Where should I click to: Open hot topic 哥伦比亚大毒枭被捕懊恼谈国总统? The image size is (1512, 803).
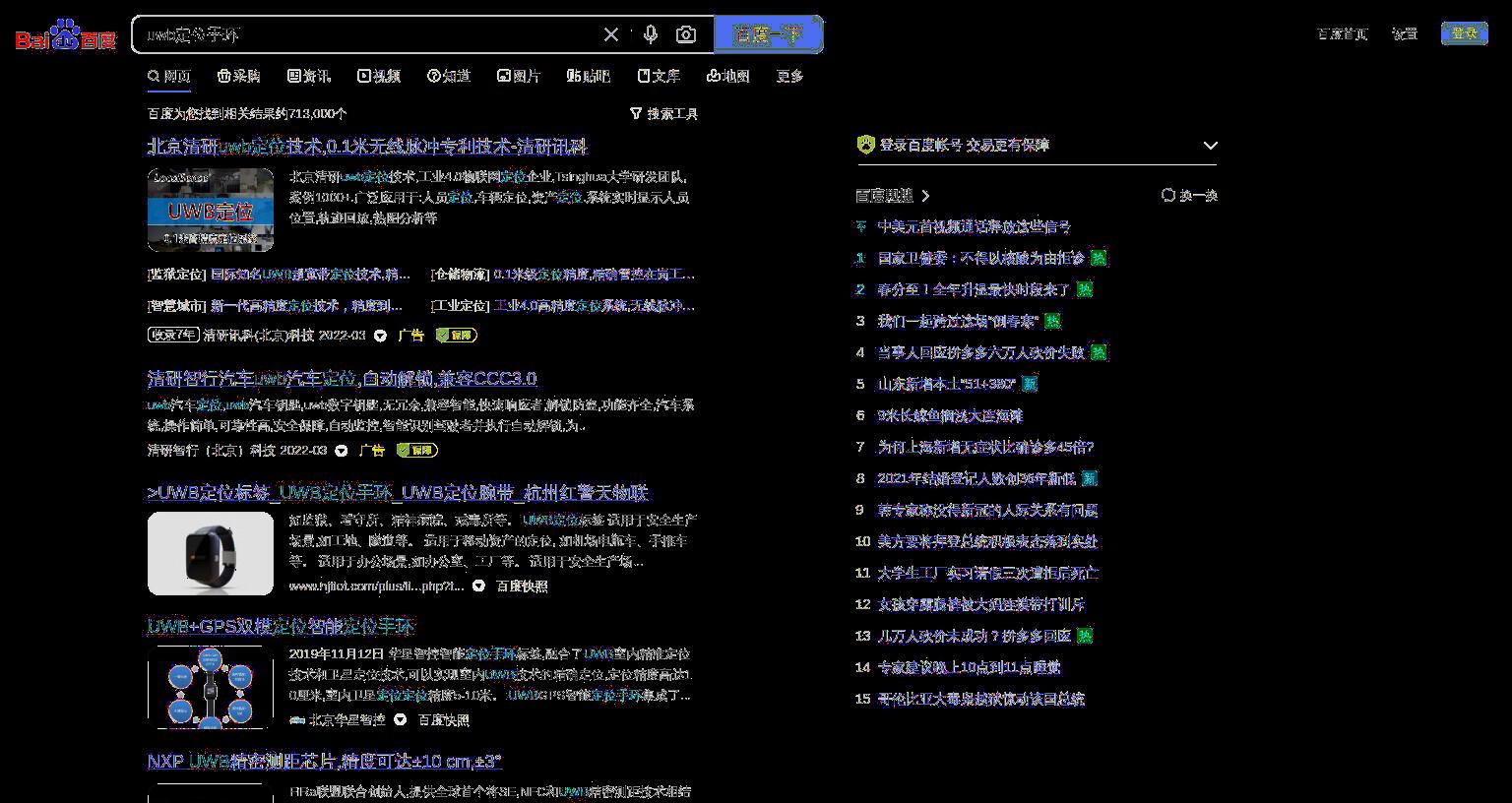click(x=980, y=699)
